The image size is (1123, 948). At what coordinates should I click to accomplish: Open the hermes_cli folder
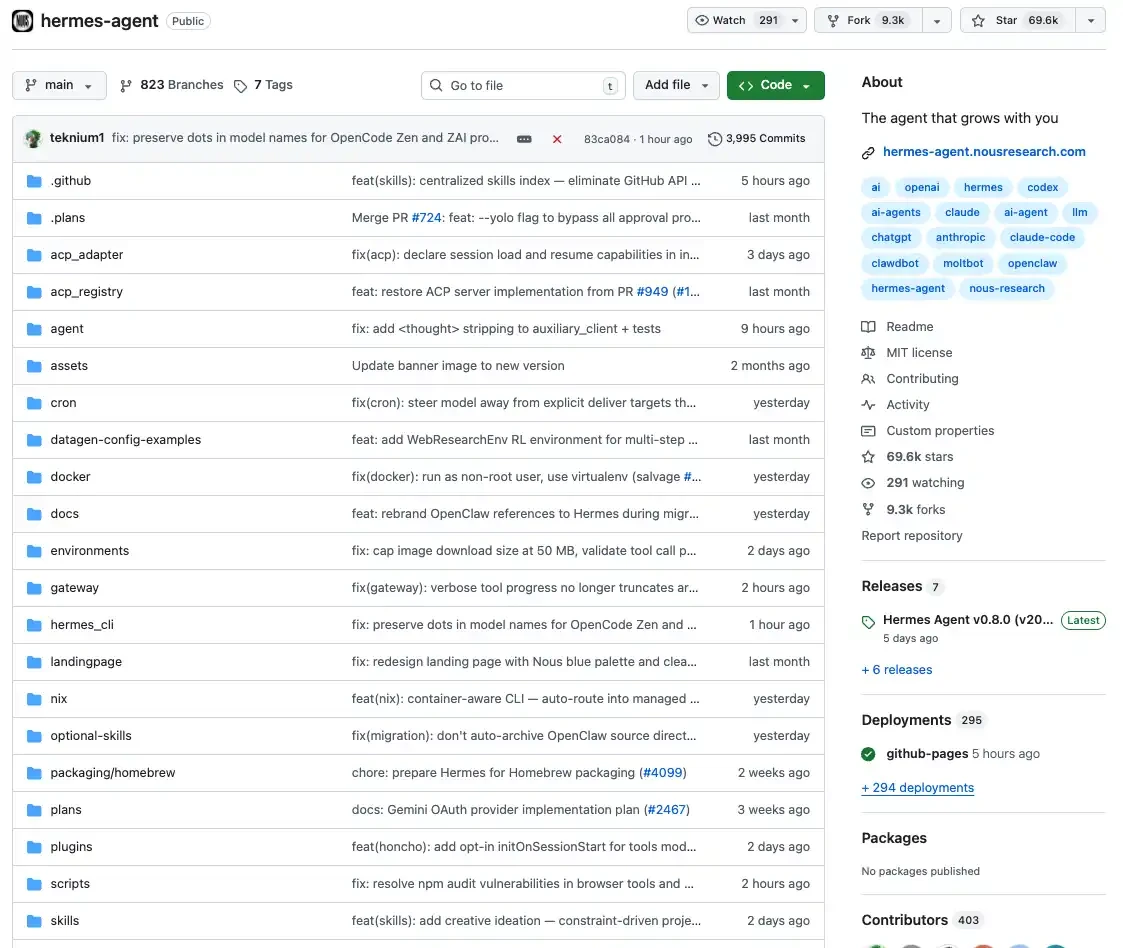click(82, 625)
